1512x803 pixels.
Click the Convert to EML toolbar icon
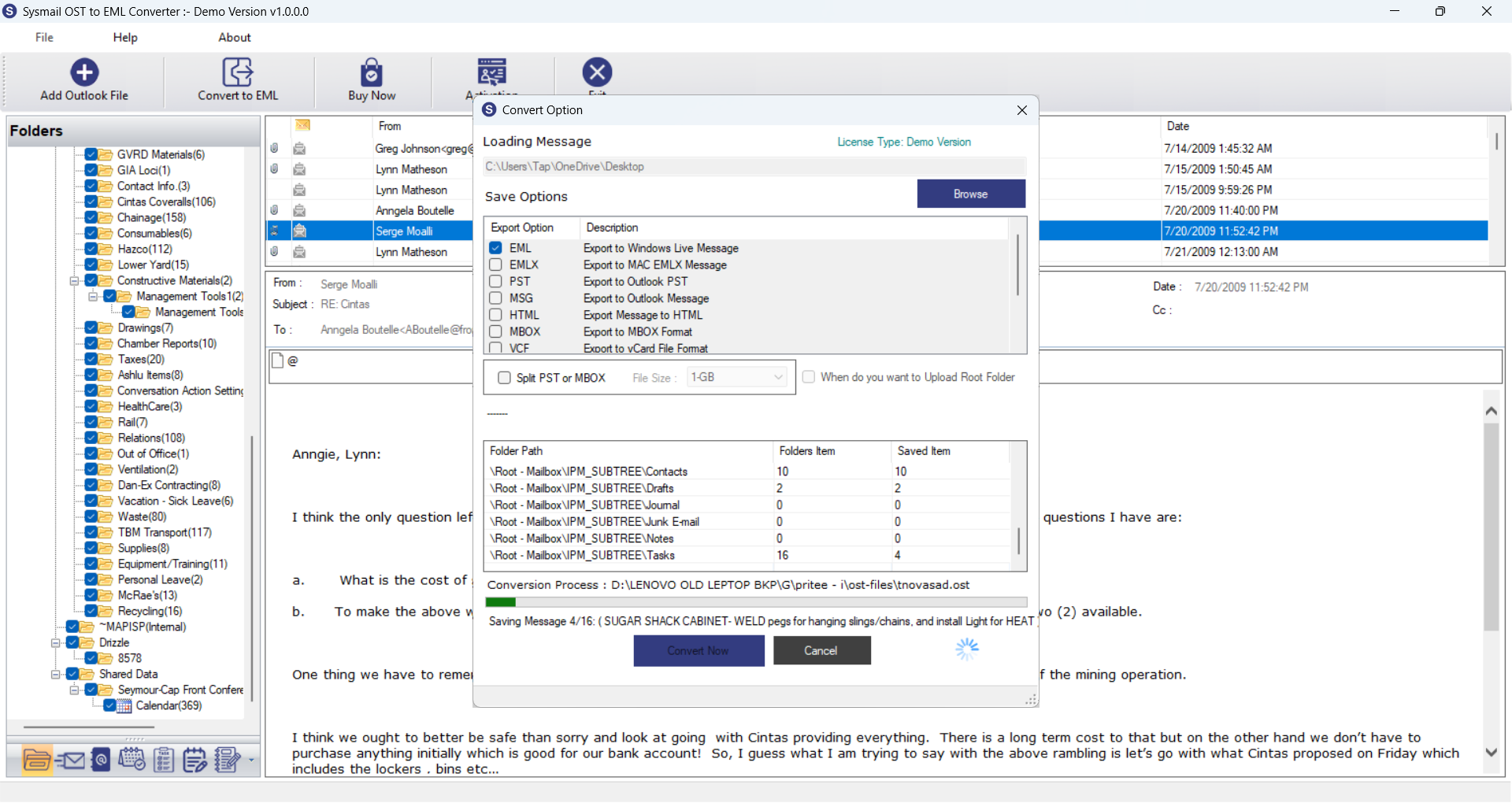237,72
